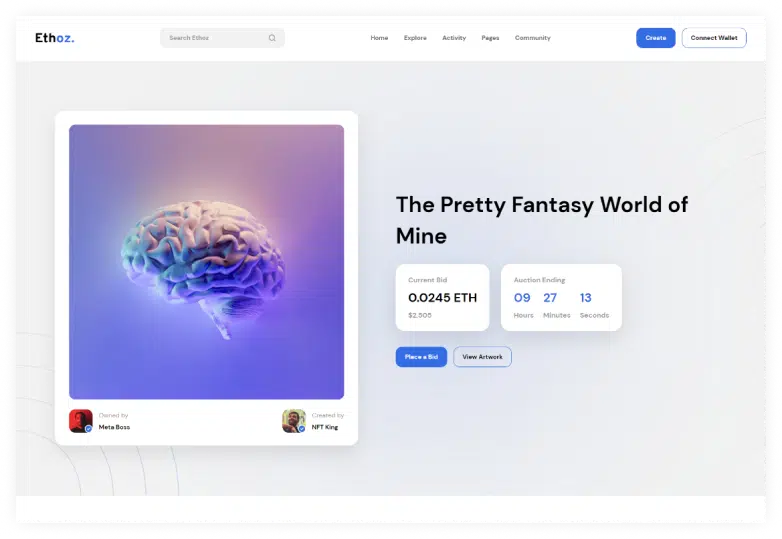The width and height of the screenshot is (782, 539).
Task: Click Connect Wallet button
Action: point(714,38)
